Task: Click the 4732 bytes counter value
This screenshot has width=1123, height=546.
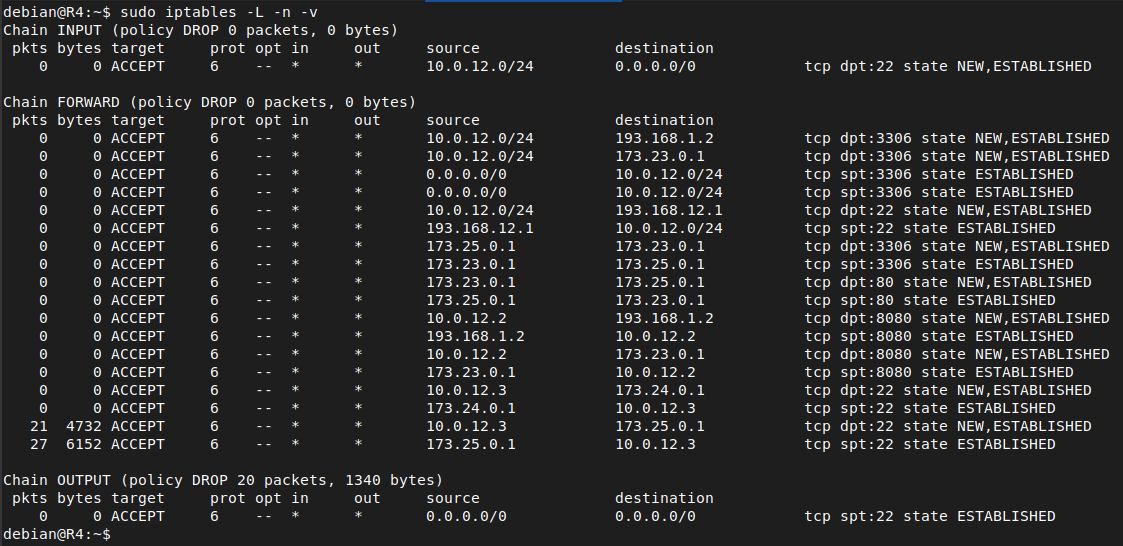Action: click(x=84, y=426)
